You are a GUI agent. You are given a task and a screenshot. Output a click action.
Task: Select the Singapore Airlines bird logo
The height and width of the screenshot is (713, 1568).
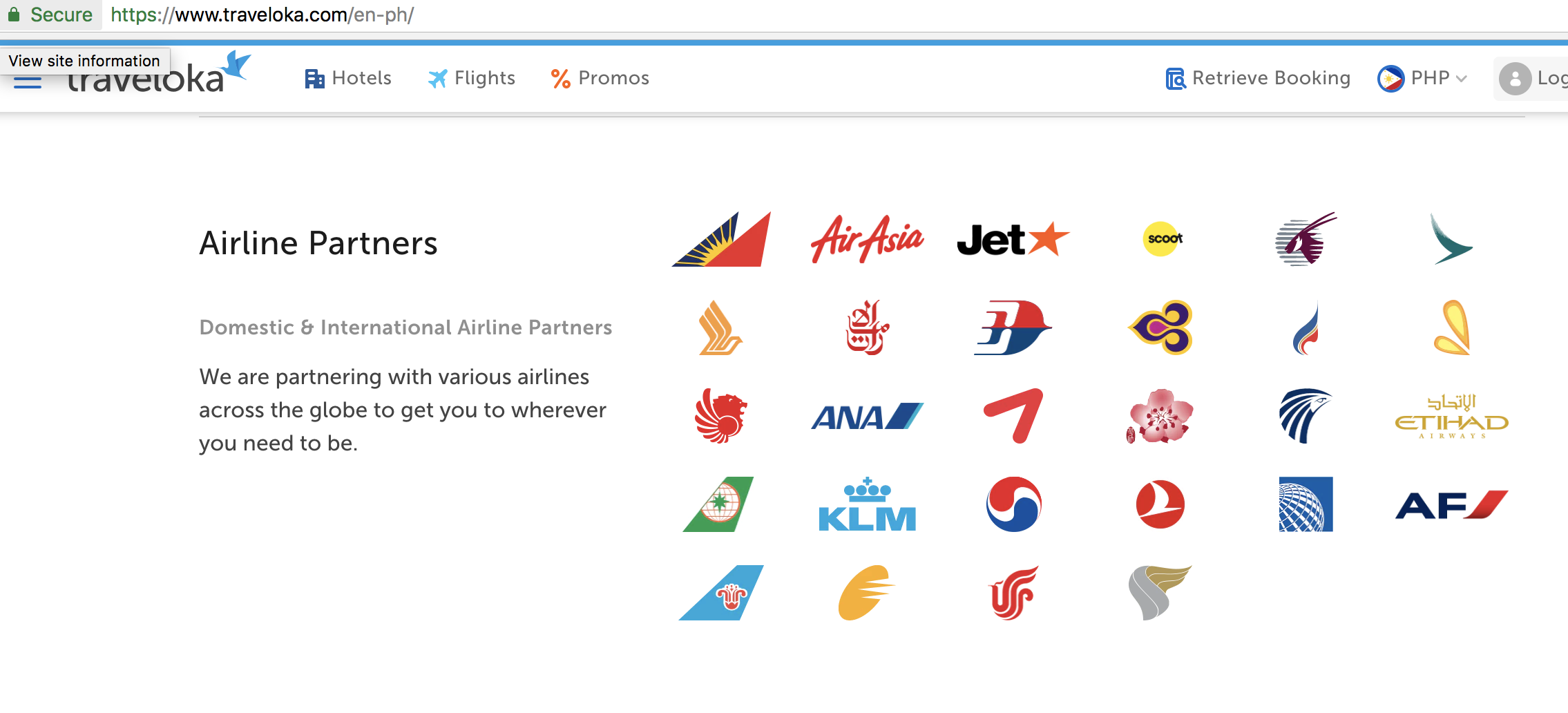coord(720,327)
